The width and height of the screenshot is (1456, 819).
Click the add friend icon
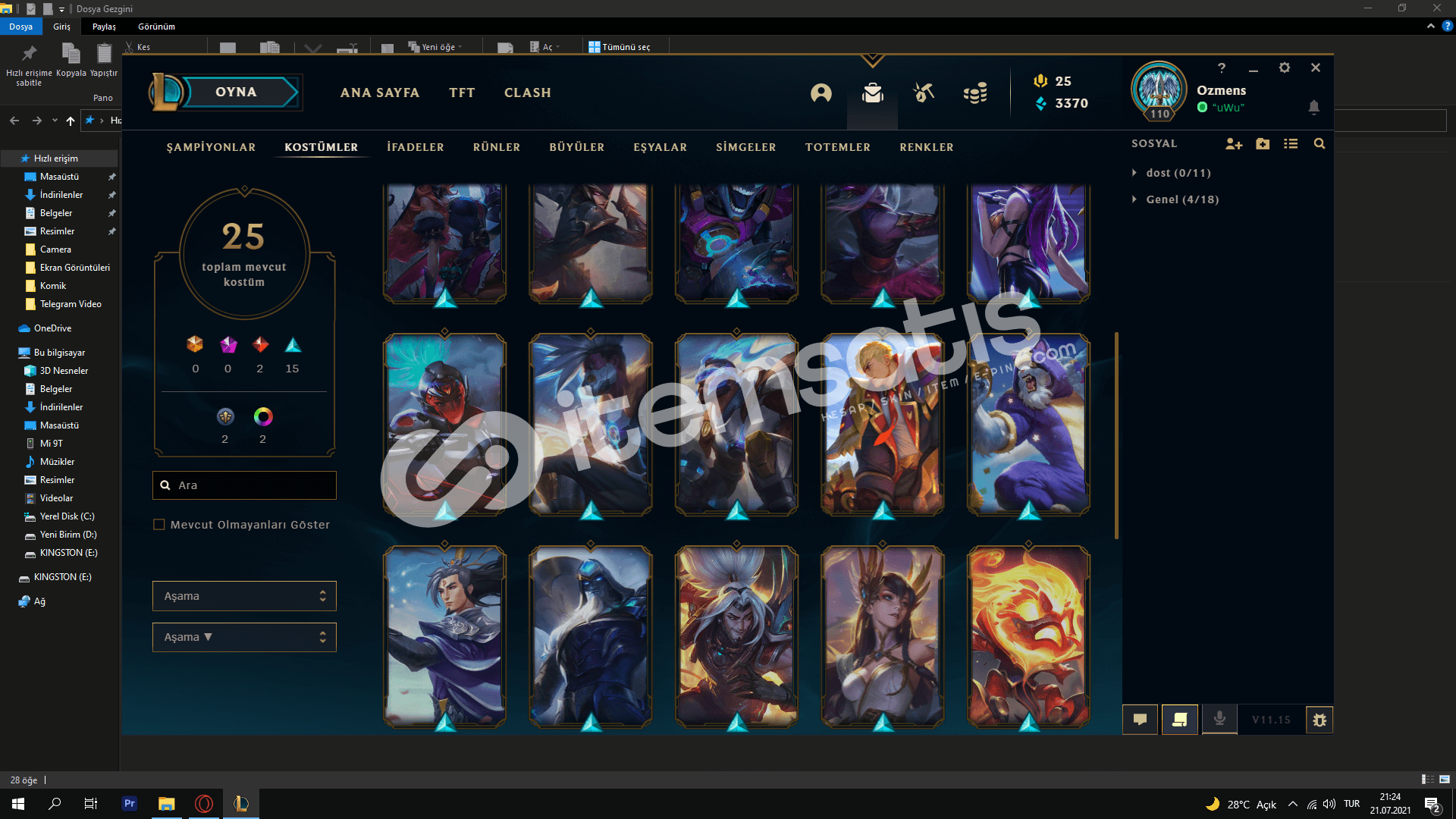click(x=1234, y=144)
